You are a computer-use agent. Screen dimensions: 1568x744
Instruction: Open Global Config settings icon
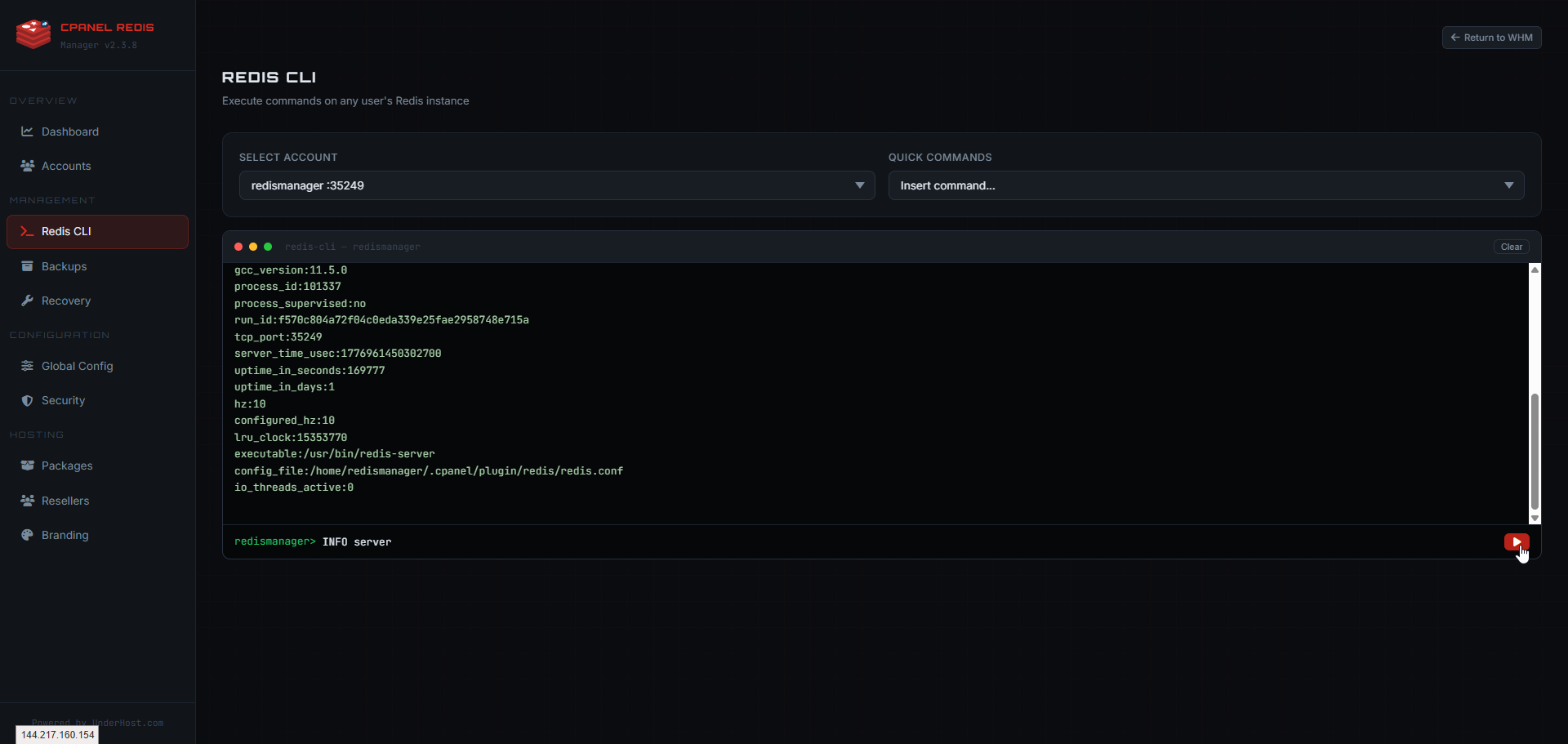coord(27,366)
